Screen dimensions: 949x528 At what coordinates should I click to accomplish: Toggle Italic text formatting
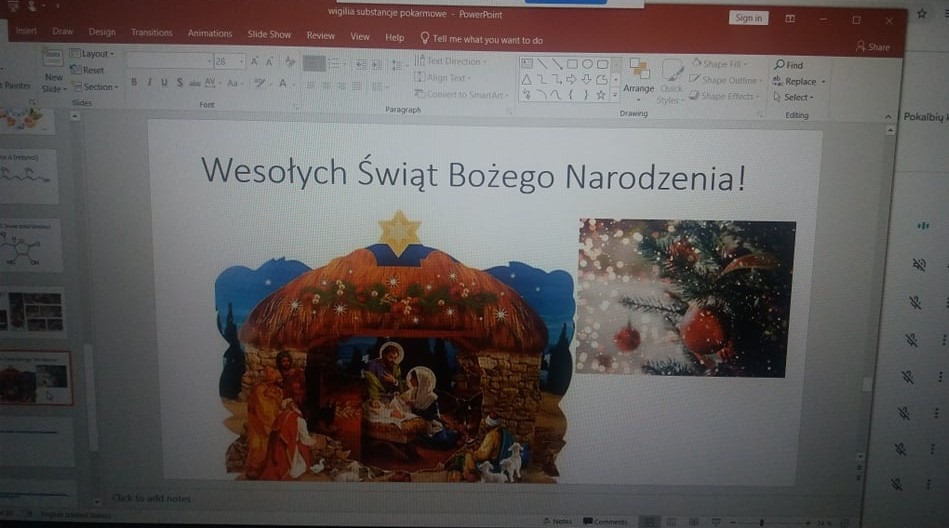click(148, 83)
